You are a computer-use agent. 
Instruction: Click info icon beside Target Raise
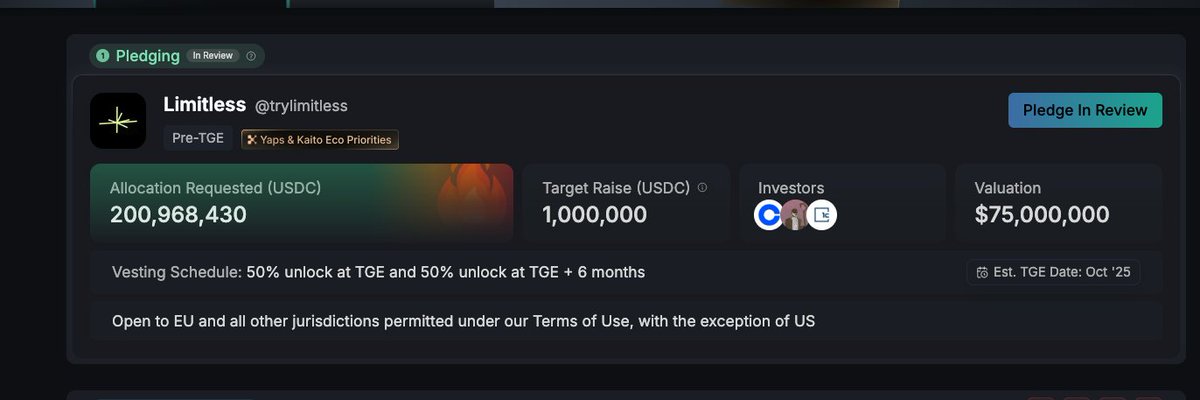702,187
